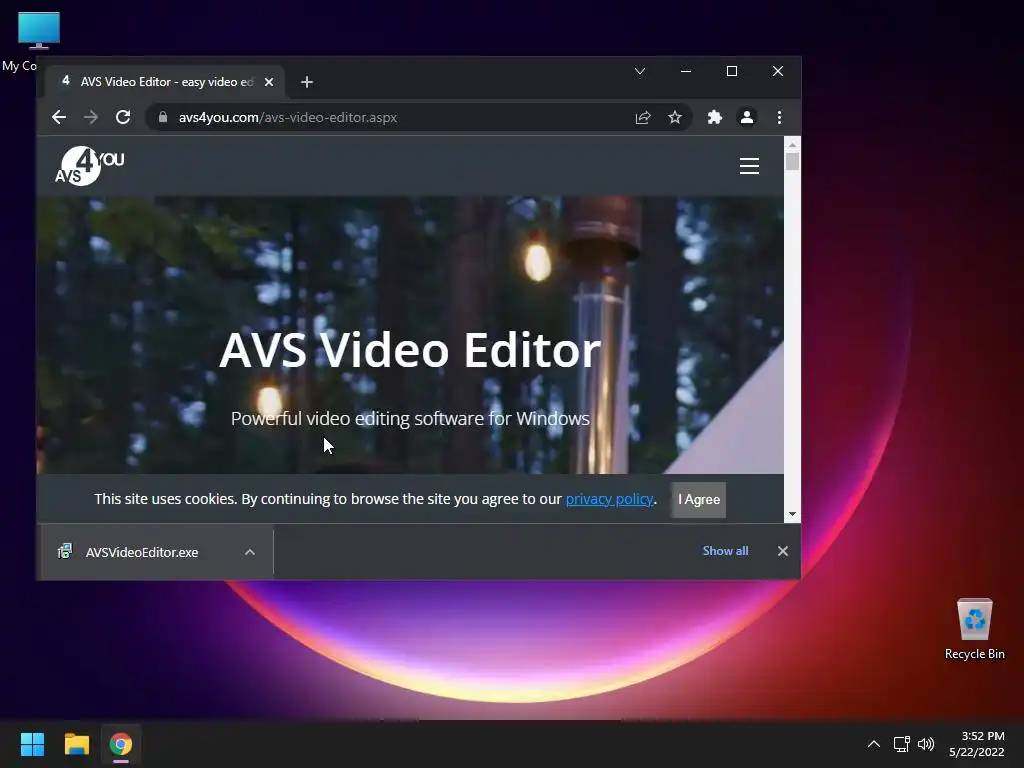Click the browser forward arrow

point(91,118)
